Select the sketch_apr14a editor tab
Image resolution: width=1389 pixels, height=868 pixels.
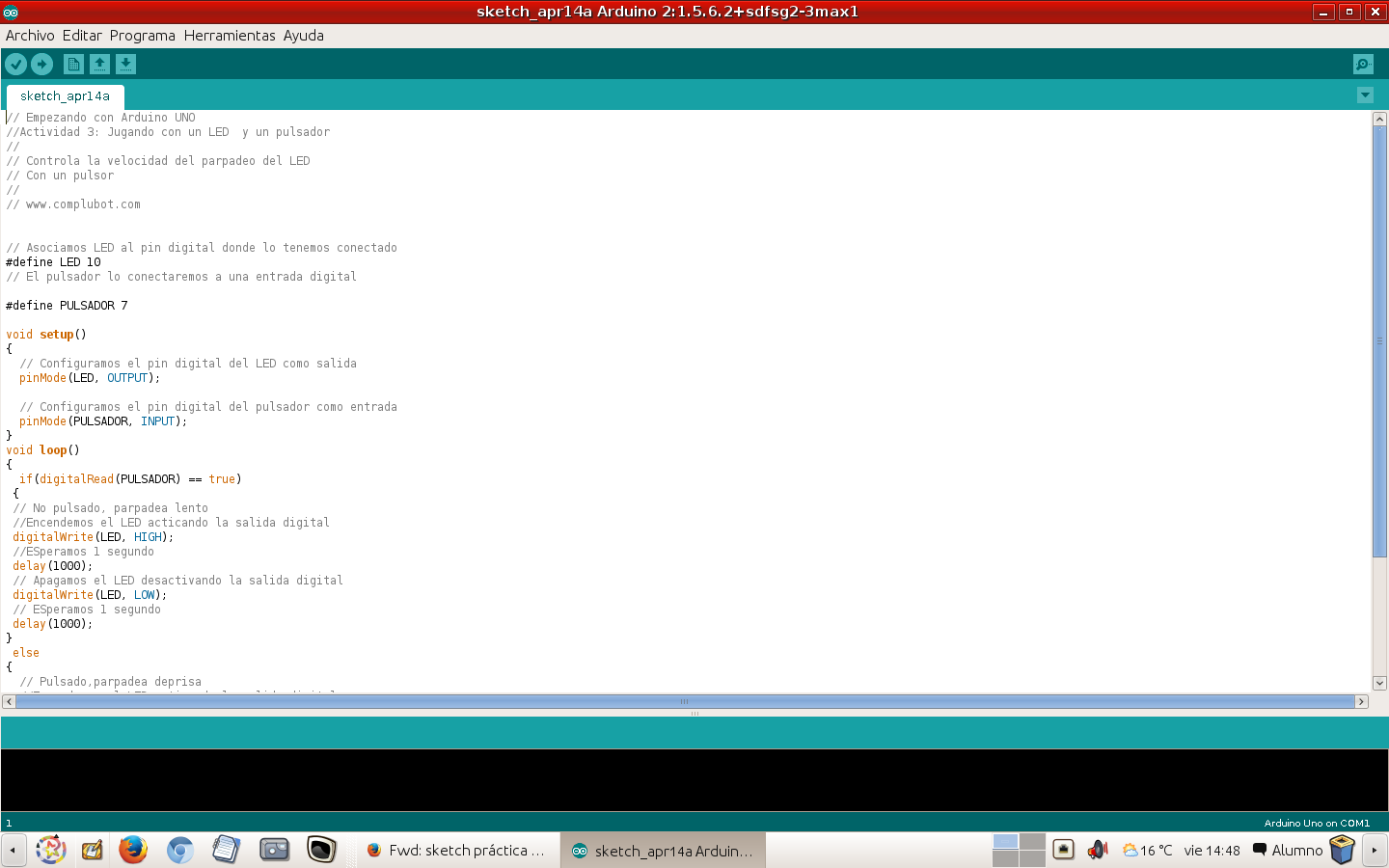pyautogui.click(x=66, y=96)
